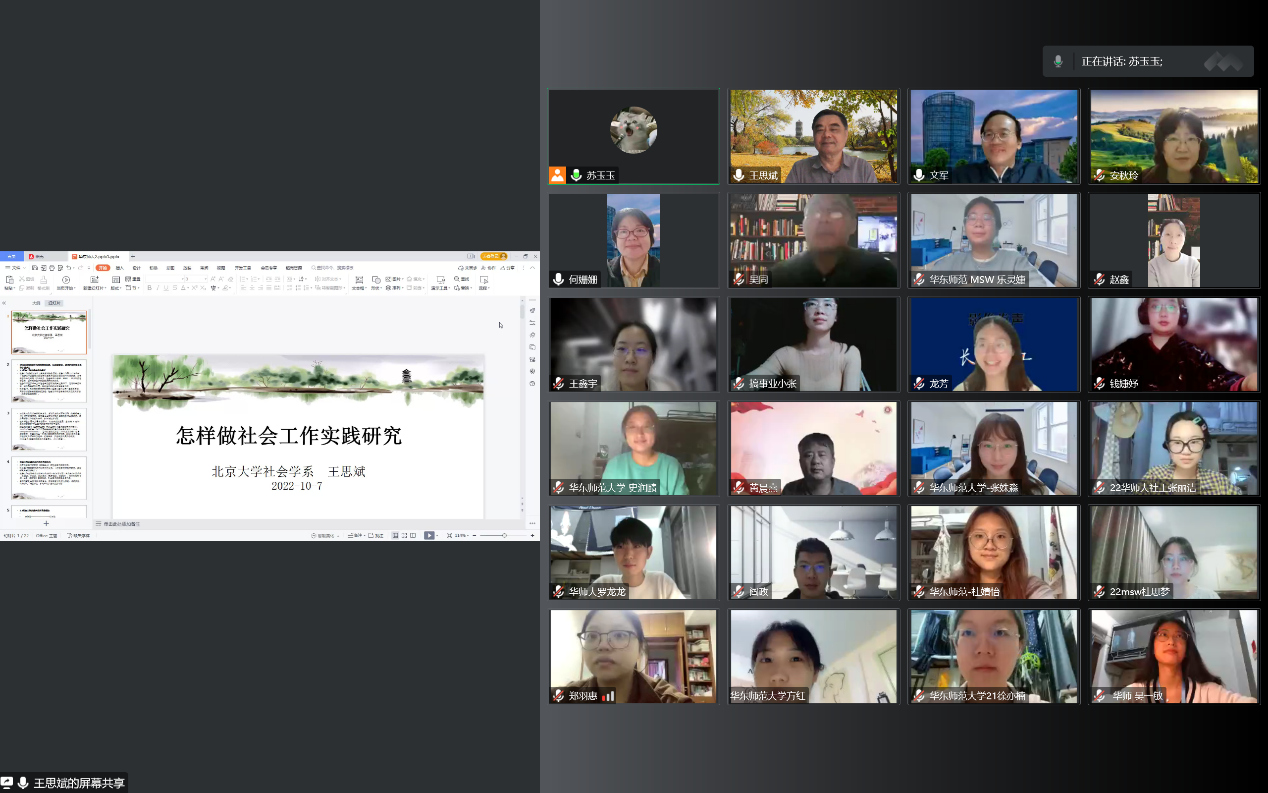Toggle bold formatting in the WPS ribbon
1268x793 pixels.
point(149,288)
